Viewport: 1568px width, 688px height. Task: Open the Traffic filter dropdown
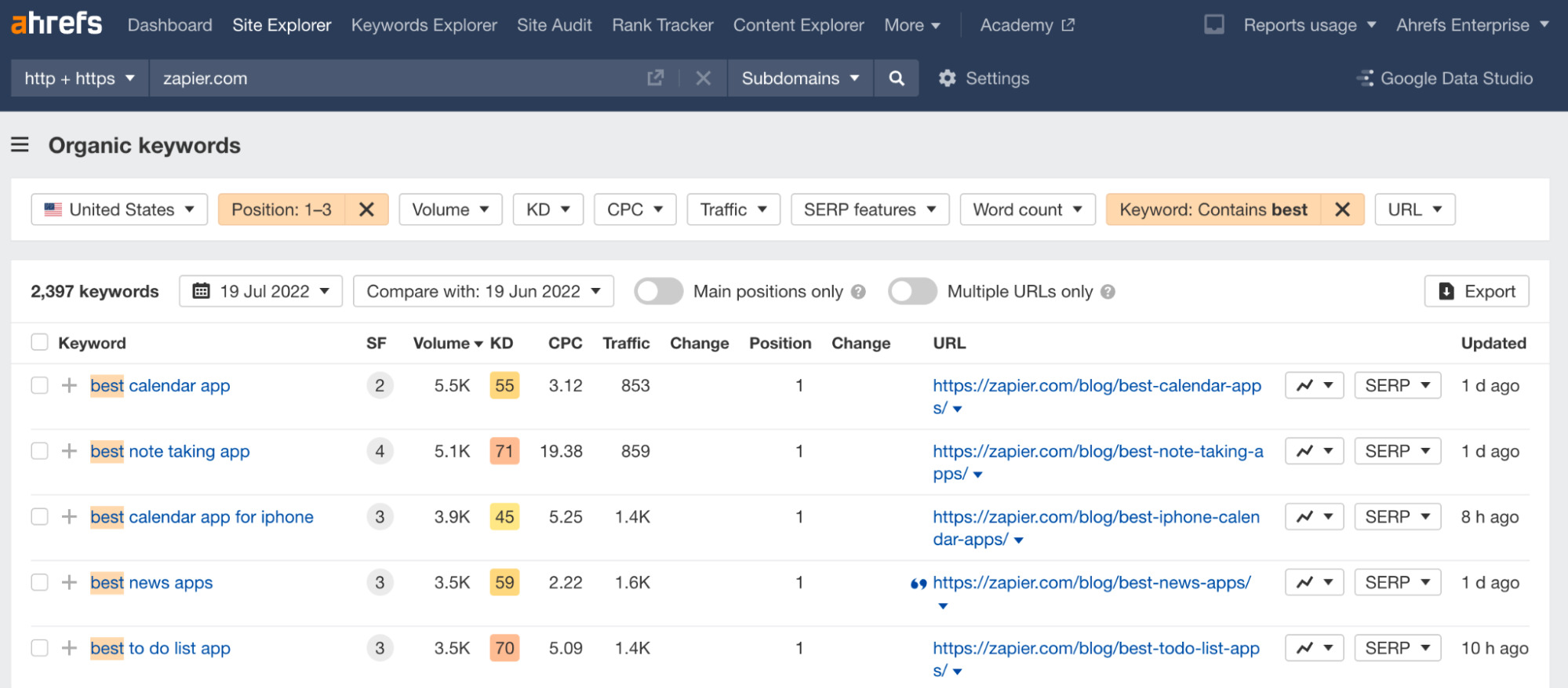[733, 209]
